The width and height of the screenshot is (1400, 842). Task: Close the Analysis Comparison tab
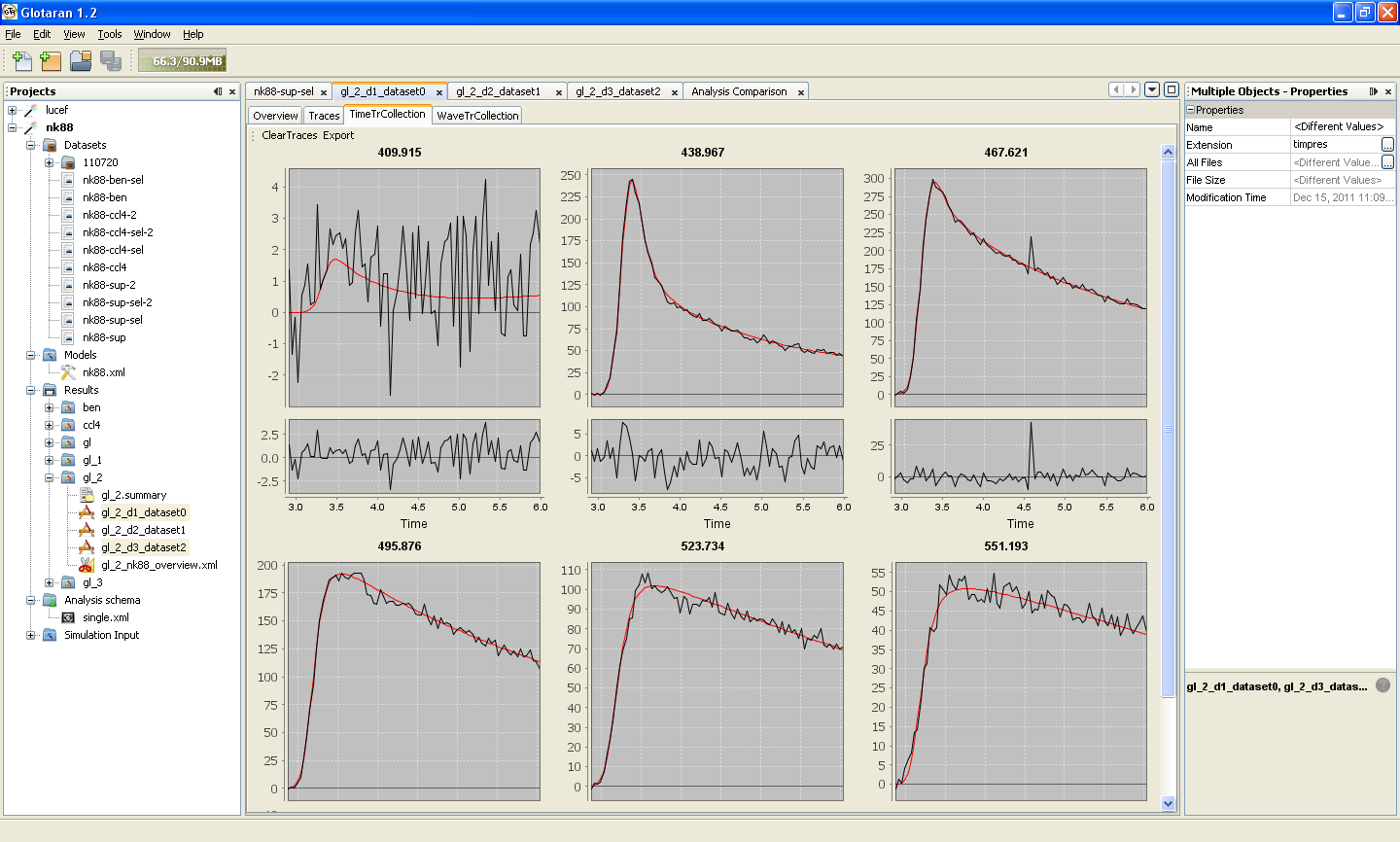[801, 92]
